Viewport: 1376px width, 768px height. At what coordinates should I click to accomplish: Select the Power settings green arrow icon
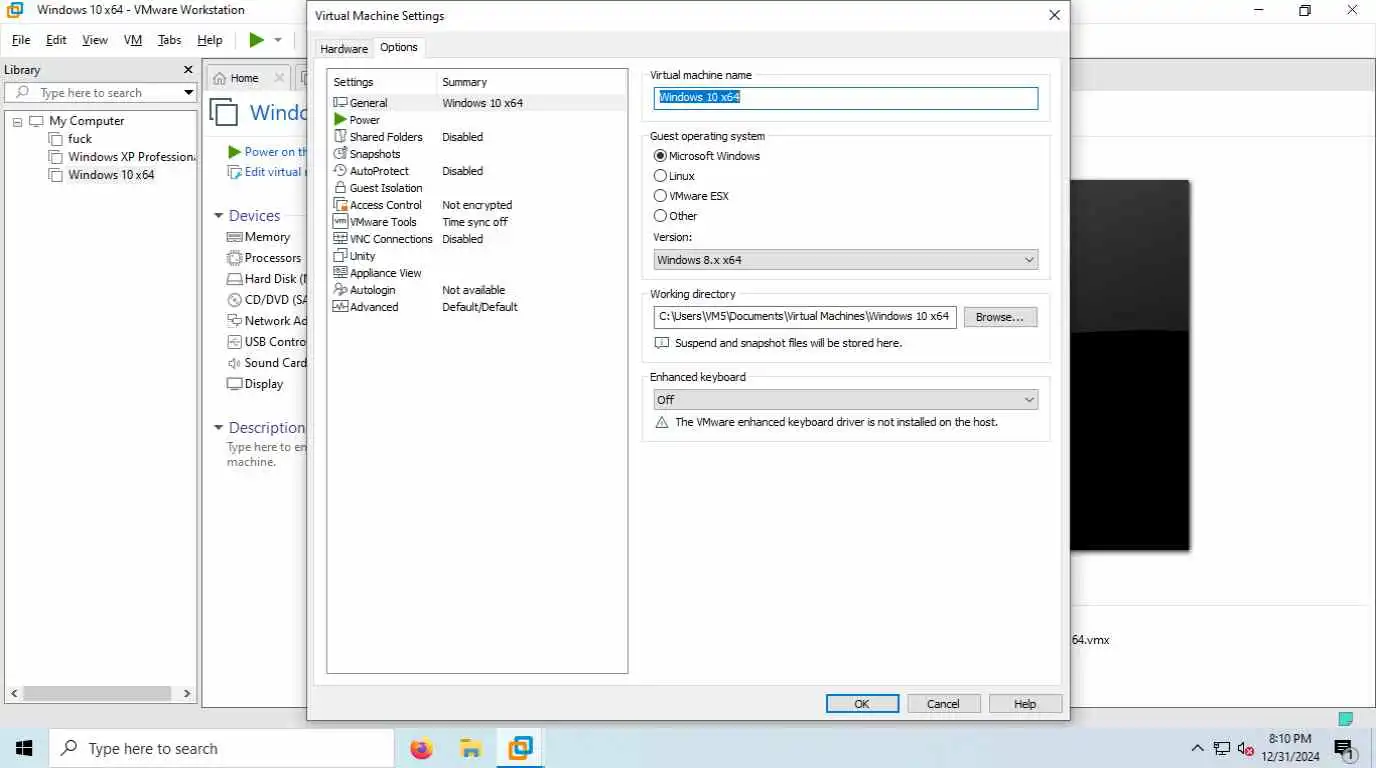point(340,120)
